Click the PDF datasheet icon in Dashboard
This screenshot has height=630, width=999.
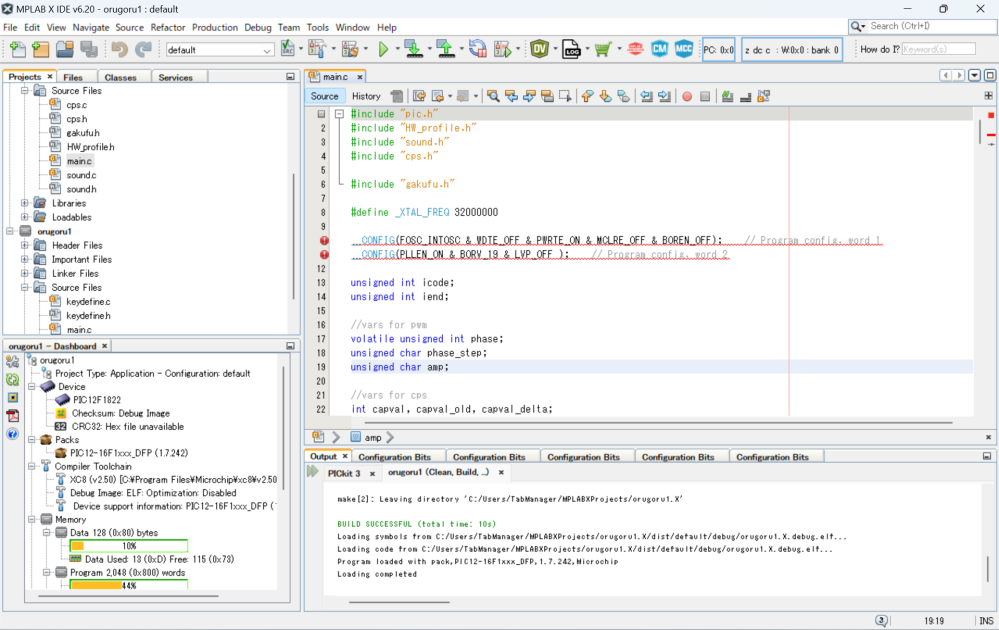pyautogui.click(x=13, y=416)
